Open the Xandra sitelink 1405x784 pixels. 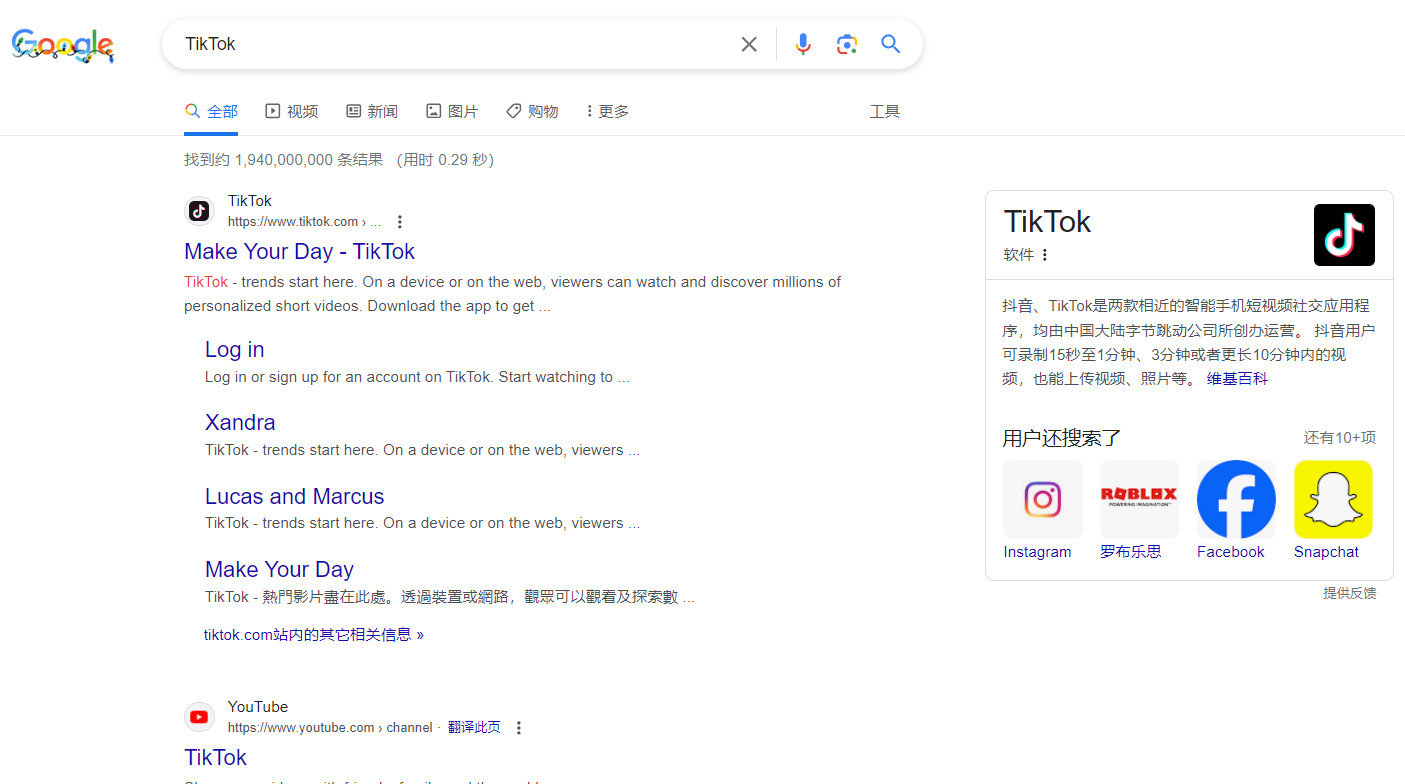pos(240,422)
